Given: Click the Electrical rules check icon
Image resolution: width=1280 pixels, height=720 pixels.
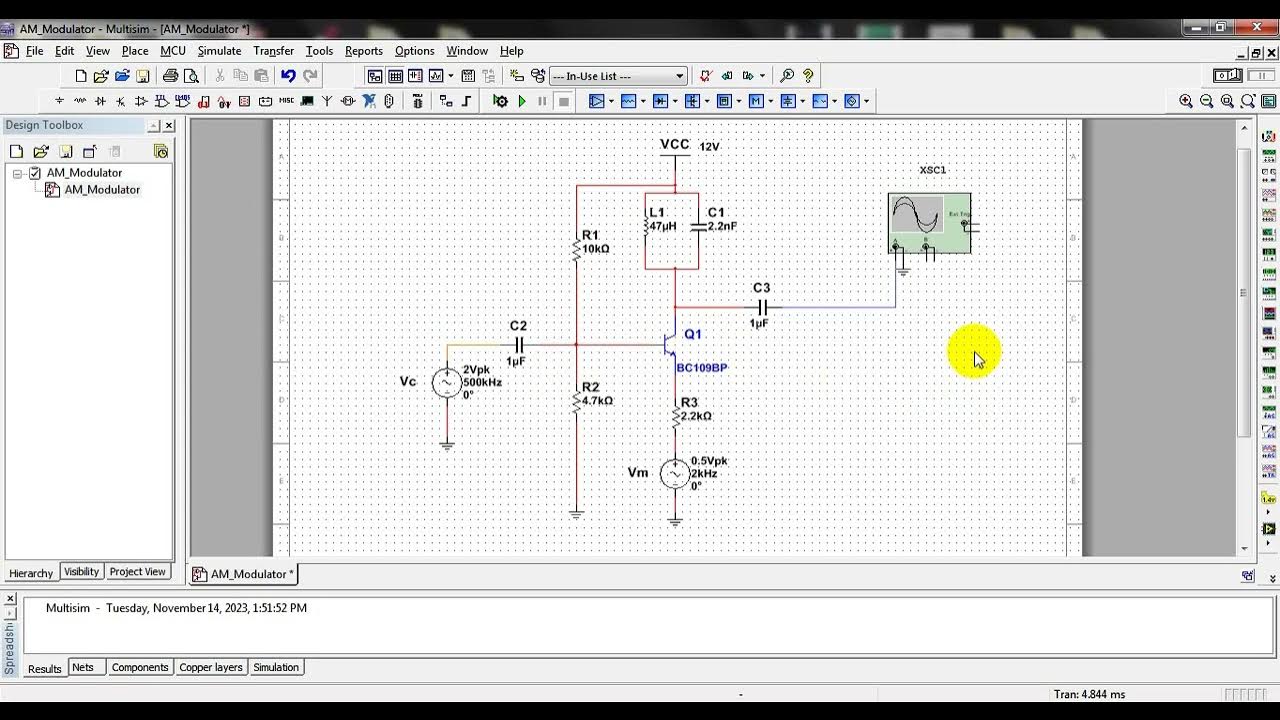Looking at the screenshot, I should tap(705, 75).
